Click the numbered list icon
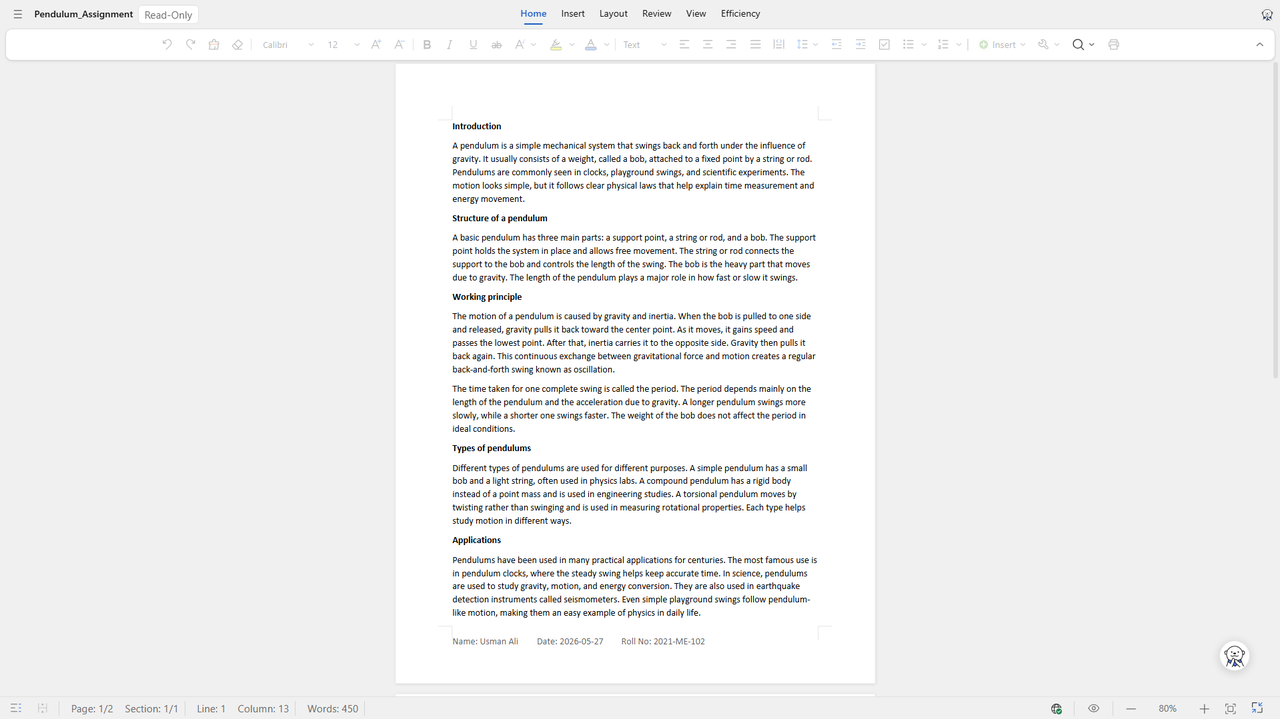The width and height of the screenshot is (1280, 719). click(943, 45)
